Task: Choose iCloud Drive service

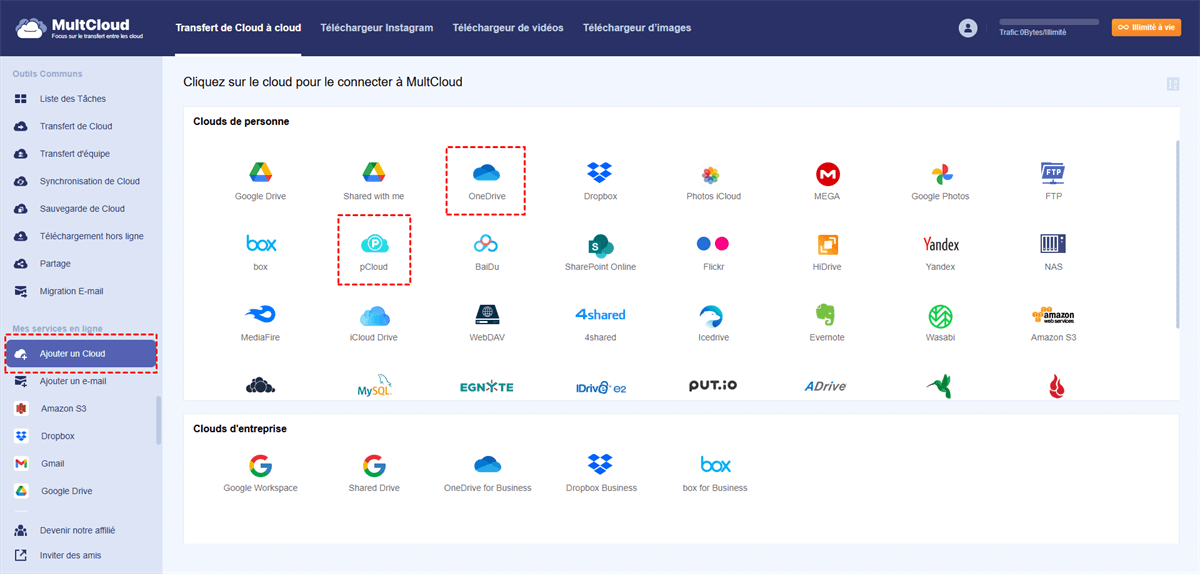Action: [x=374, y=323]
